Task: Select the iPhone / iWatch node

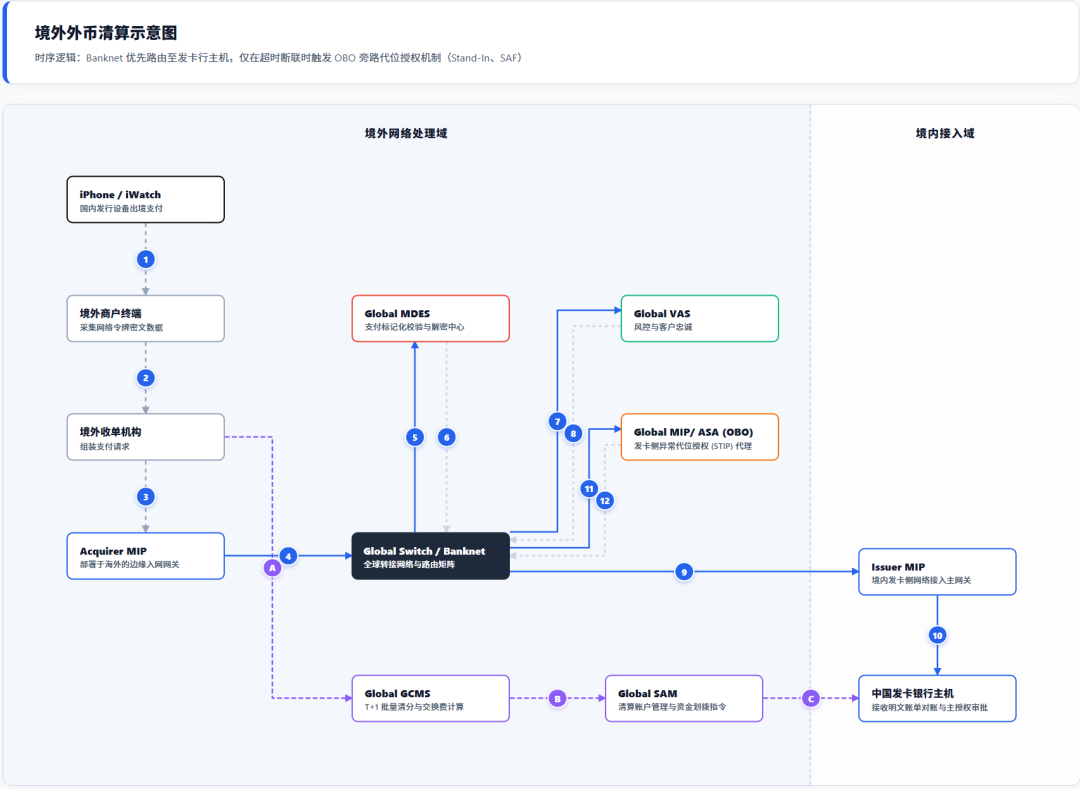Action: tap(145, 200)
